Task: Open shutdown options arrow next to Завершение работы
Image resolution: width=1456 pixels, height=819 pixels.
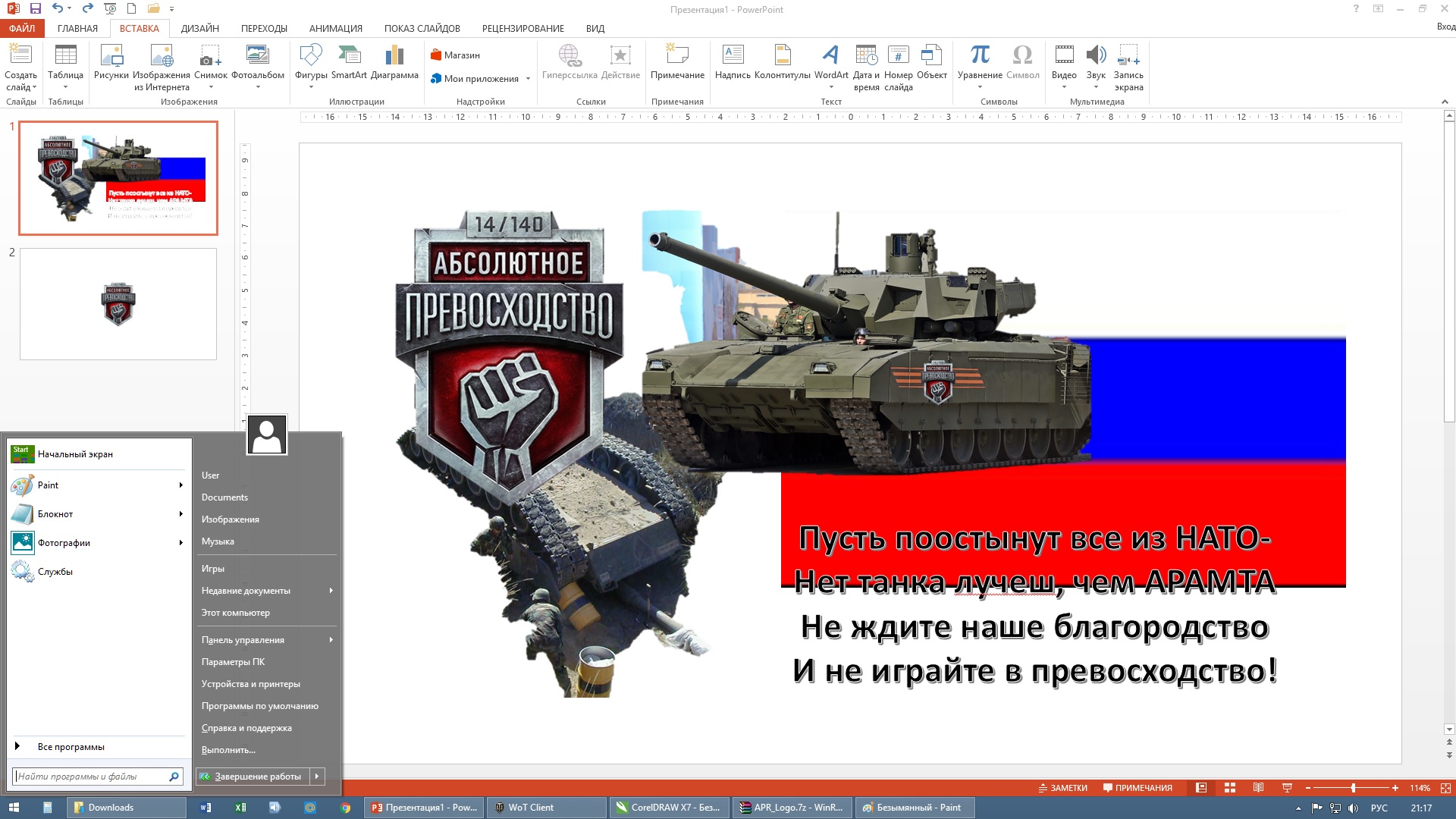Action: click(x=317, y=777)
